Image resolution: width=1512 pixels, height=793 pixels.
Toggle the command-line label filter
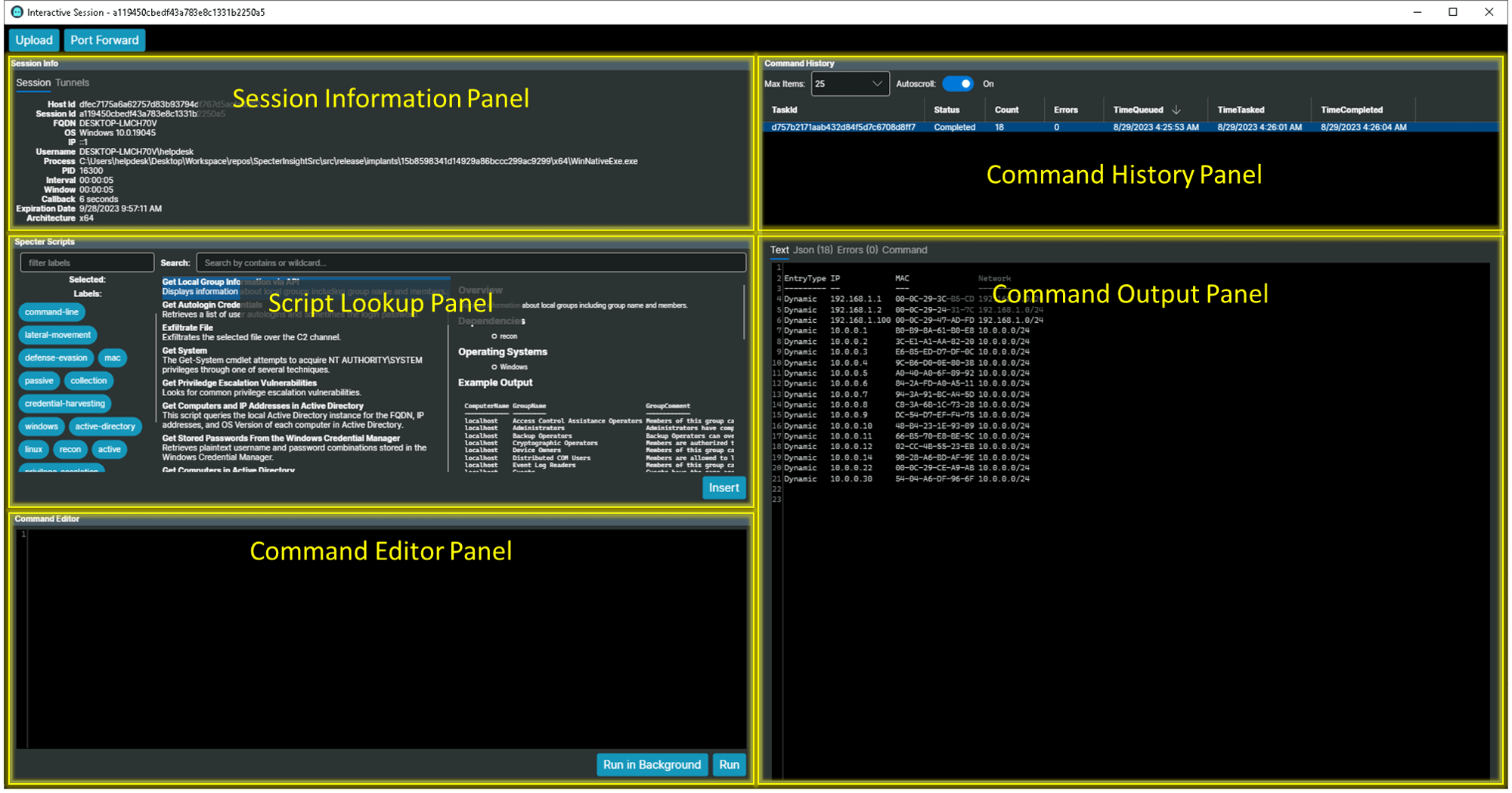[x=51, y=312]
